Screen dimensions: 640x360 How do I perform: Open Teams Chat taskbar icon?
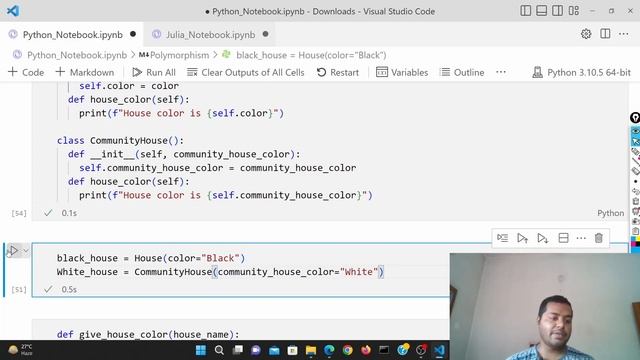point(256,350)
